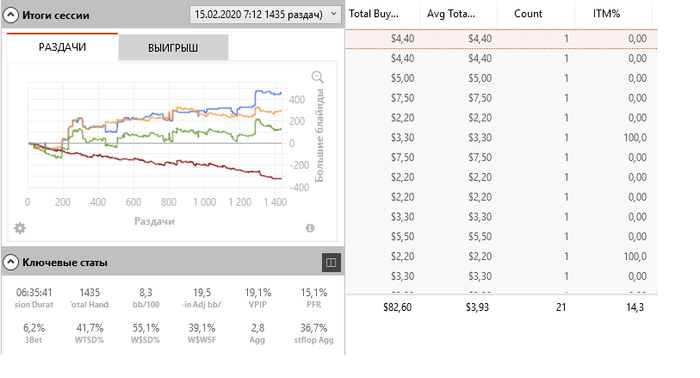Select the highlighted first $4,40 tournament row
Viewport: 700px width, 378px height.
click(x=501, y=38)
